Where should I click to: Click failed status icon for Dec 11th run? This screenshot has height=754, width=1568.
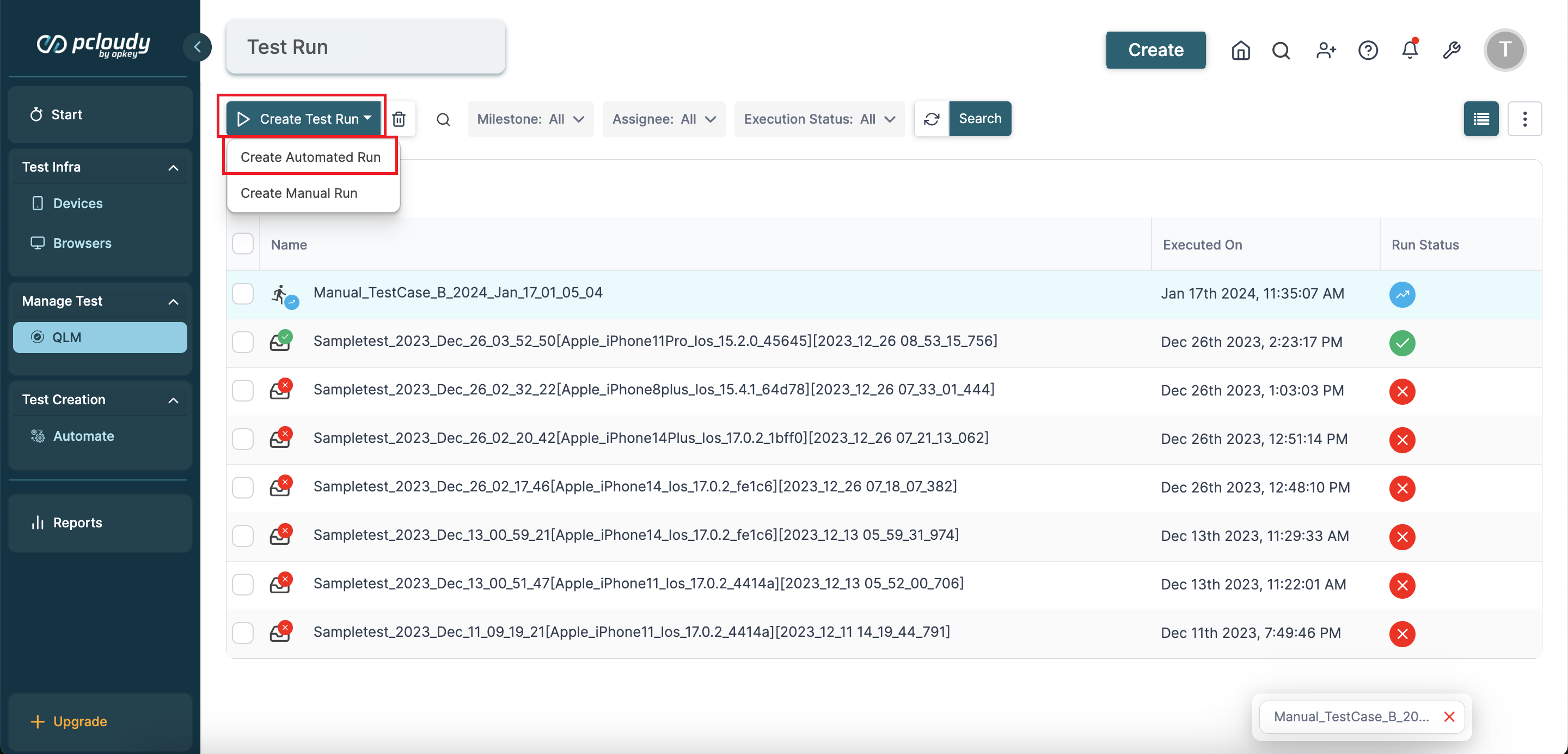pos(1402,634)
